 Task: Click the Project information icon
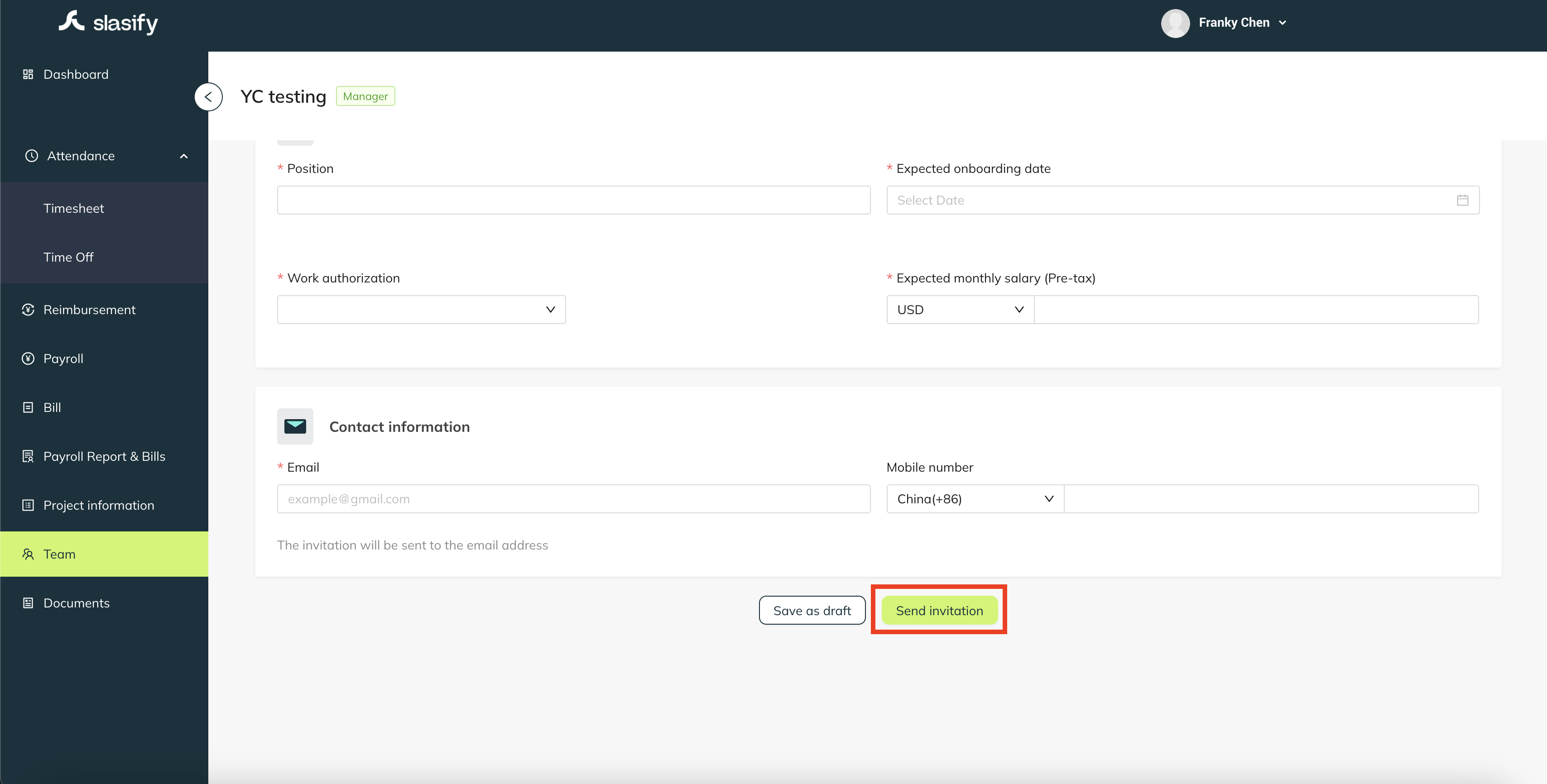pyautogui.click(x=28, y=506)
